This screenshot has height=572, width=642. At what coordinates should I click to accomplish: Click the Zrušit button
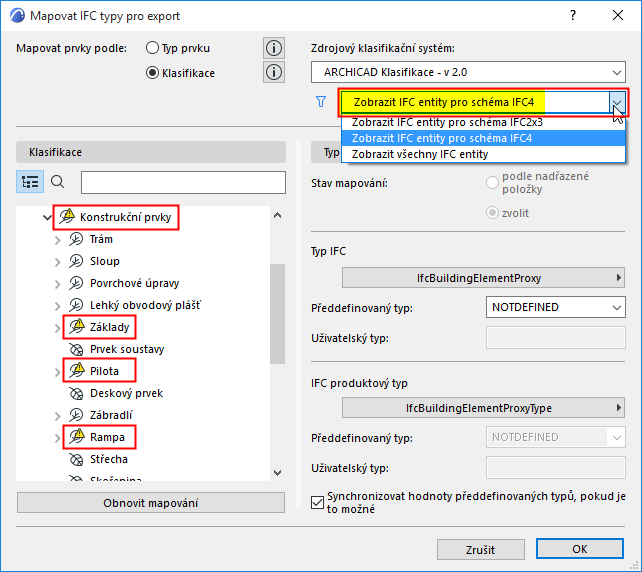click(x=481, y=549)
